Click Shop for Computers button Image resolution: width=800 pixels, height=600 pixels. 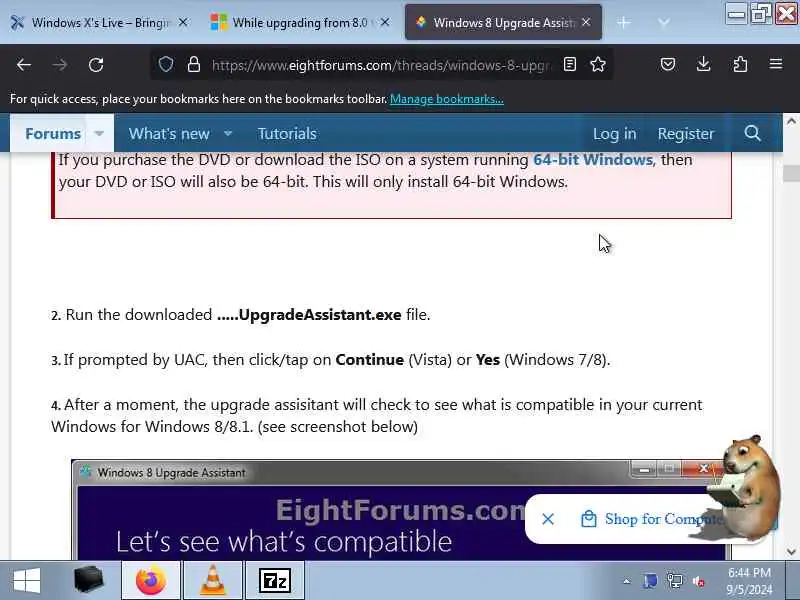point(653,519)
